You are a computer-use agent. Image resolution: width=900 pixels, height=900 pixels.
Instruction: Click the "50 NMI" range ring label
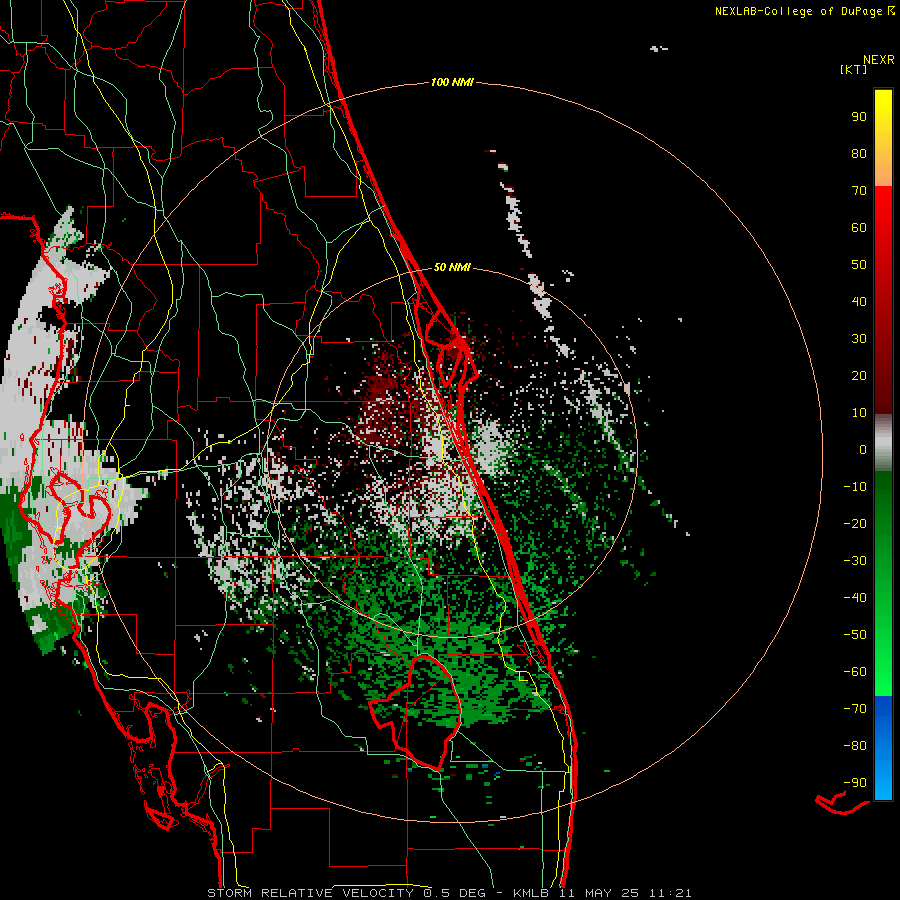click(x=452, y=267)
